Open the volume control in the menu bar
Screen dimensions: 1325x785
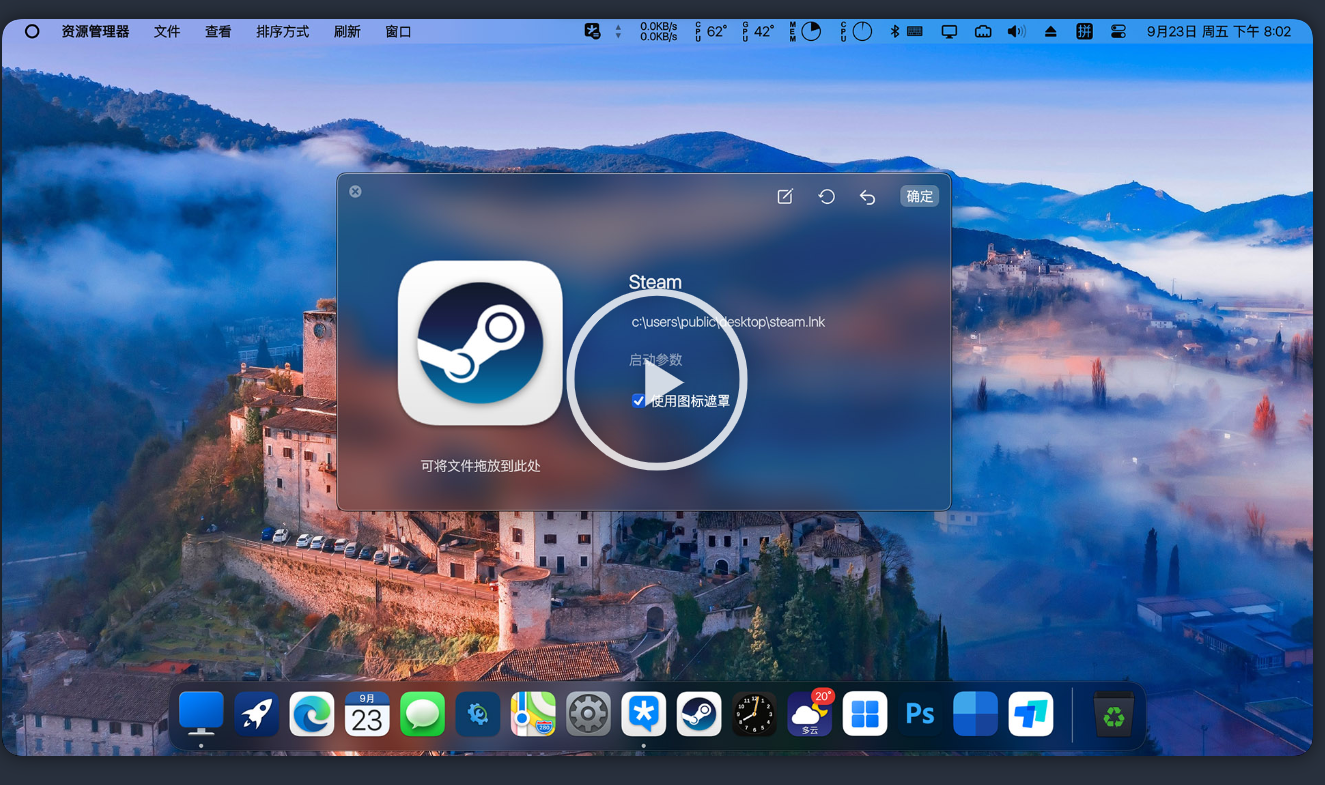point(1017,32)
